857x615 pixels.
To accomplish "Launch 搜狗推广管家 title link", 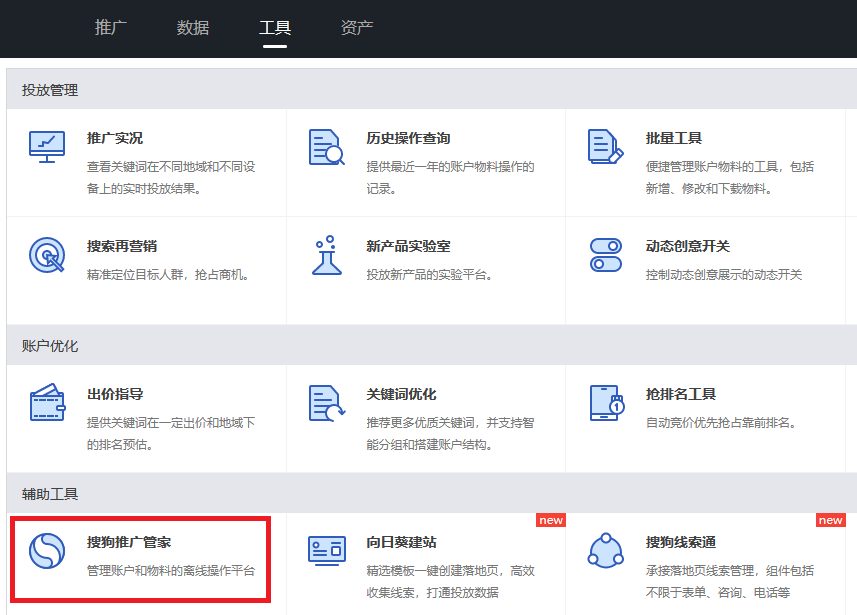I will click(x=129, y=542).
